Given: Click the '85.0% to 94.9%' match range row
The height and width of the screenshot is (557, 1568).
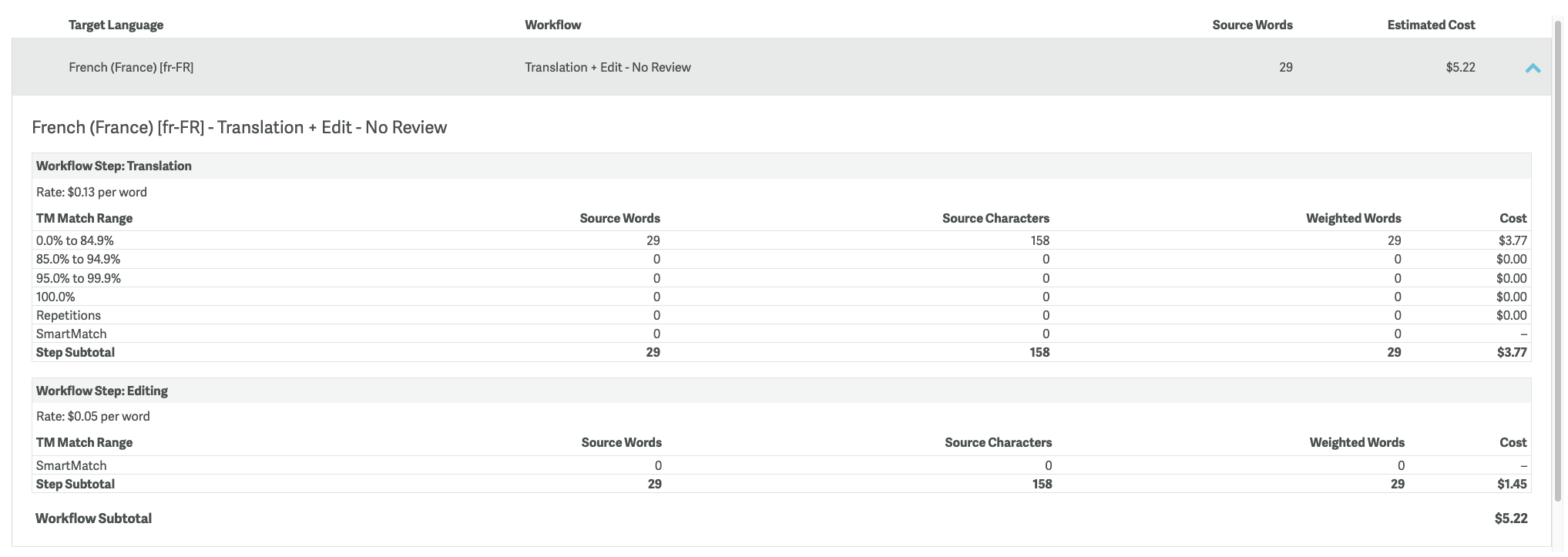Looking at the screenshot, I should click(781, 259).
